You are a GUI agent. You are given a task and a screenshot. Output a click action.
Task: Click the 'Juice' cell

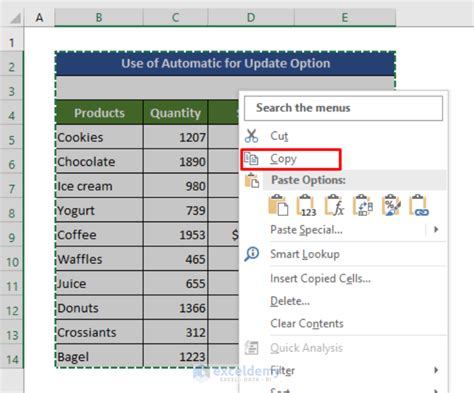tap(99, 283)
